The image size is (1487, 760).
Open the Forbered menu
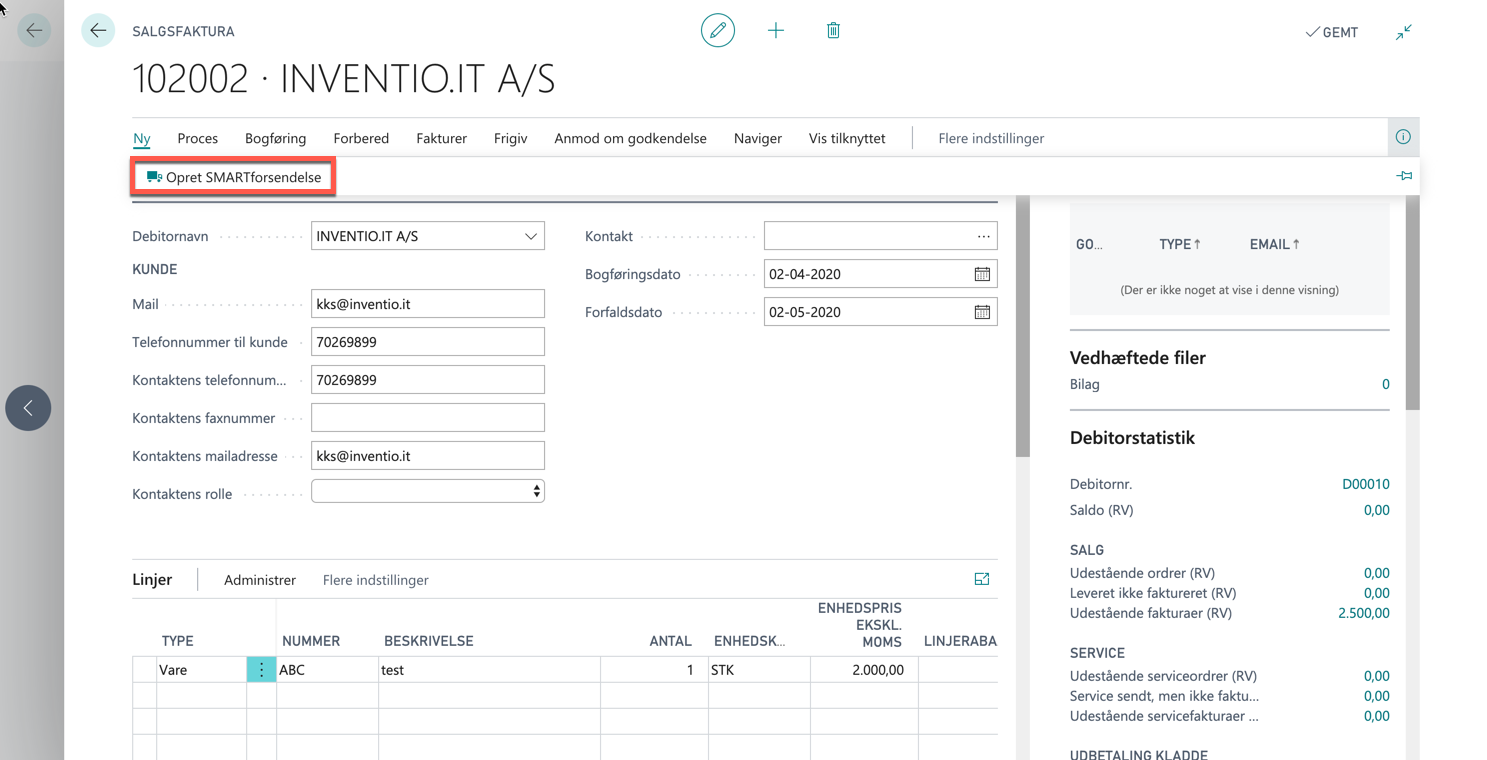[x=361, y=138]
